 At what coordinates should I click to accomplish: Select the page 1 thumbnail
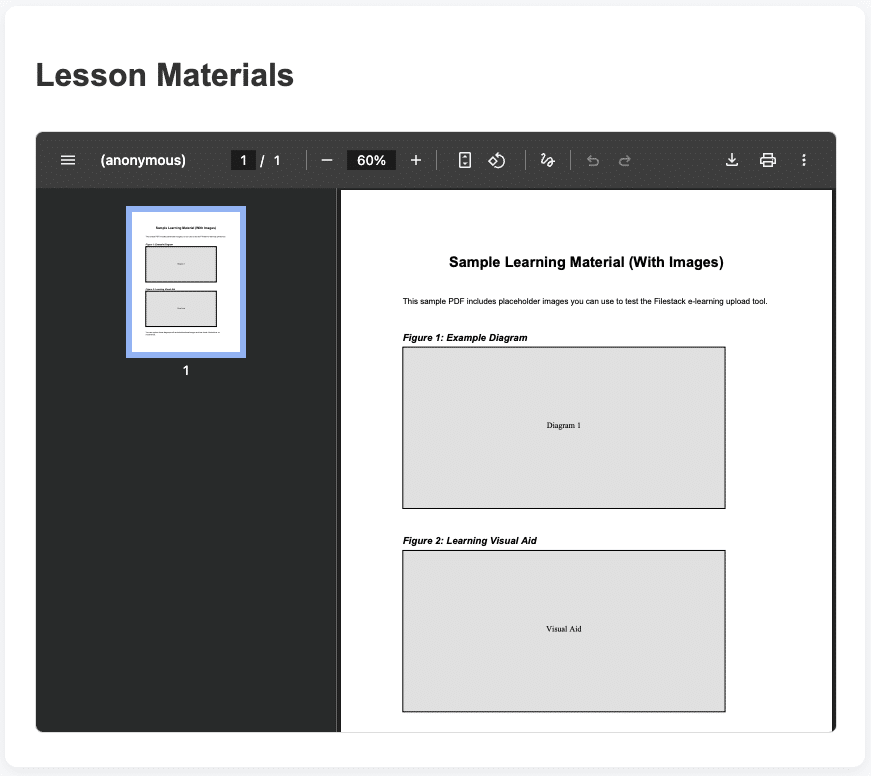pos(185,281)
